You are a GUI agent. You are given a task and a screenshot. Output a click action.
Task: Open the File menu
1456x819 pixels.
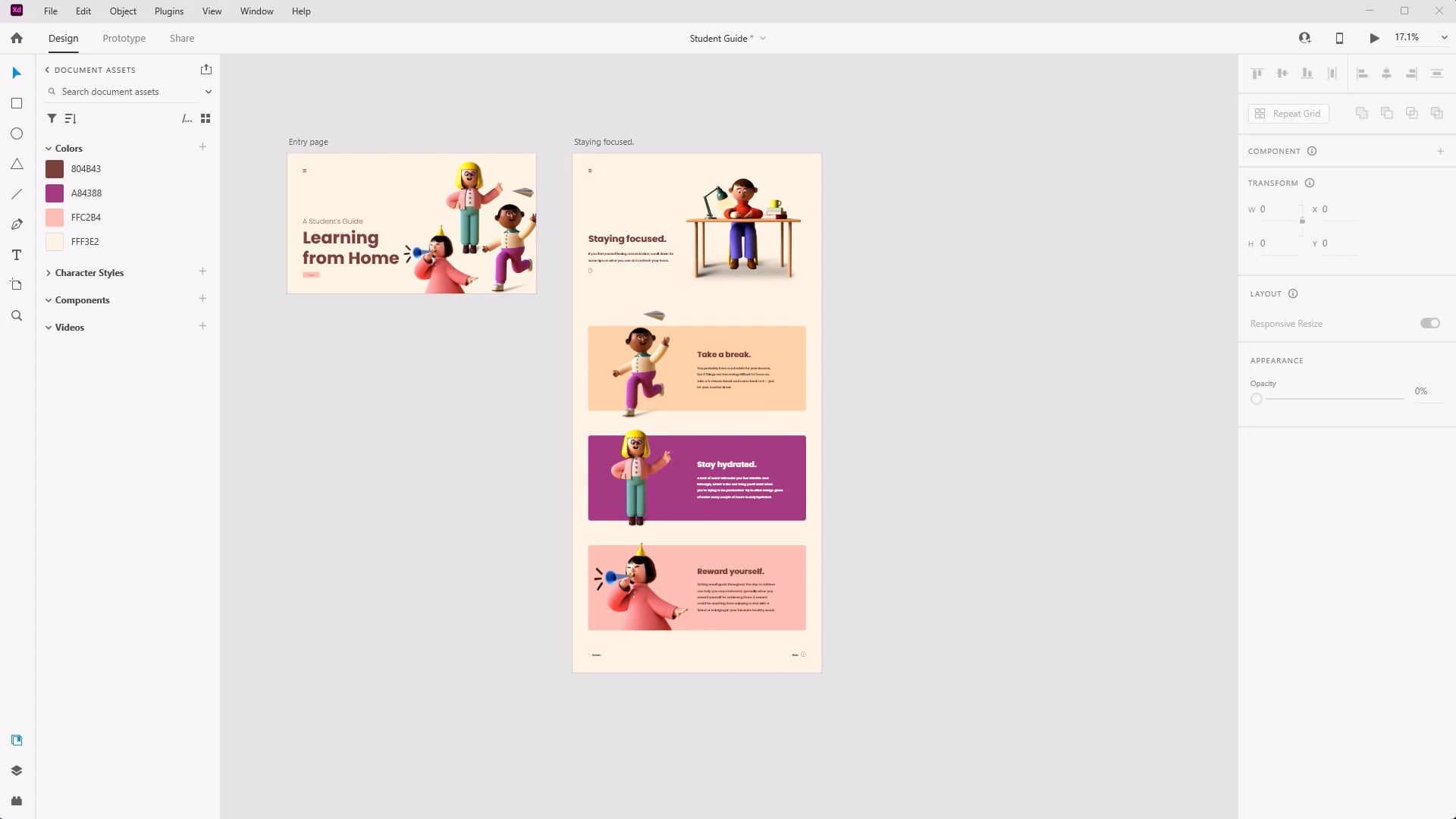tap(51, 11)
